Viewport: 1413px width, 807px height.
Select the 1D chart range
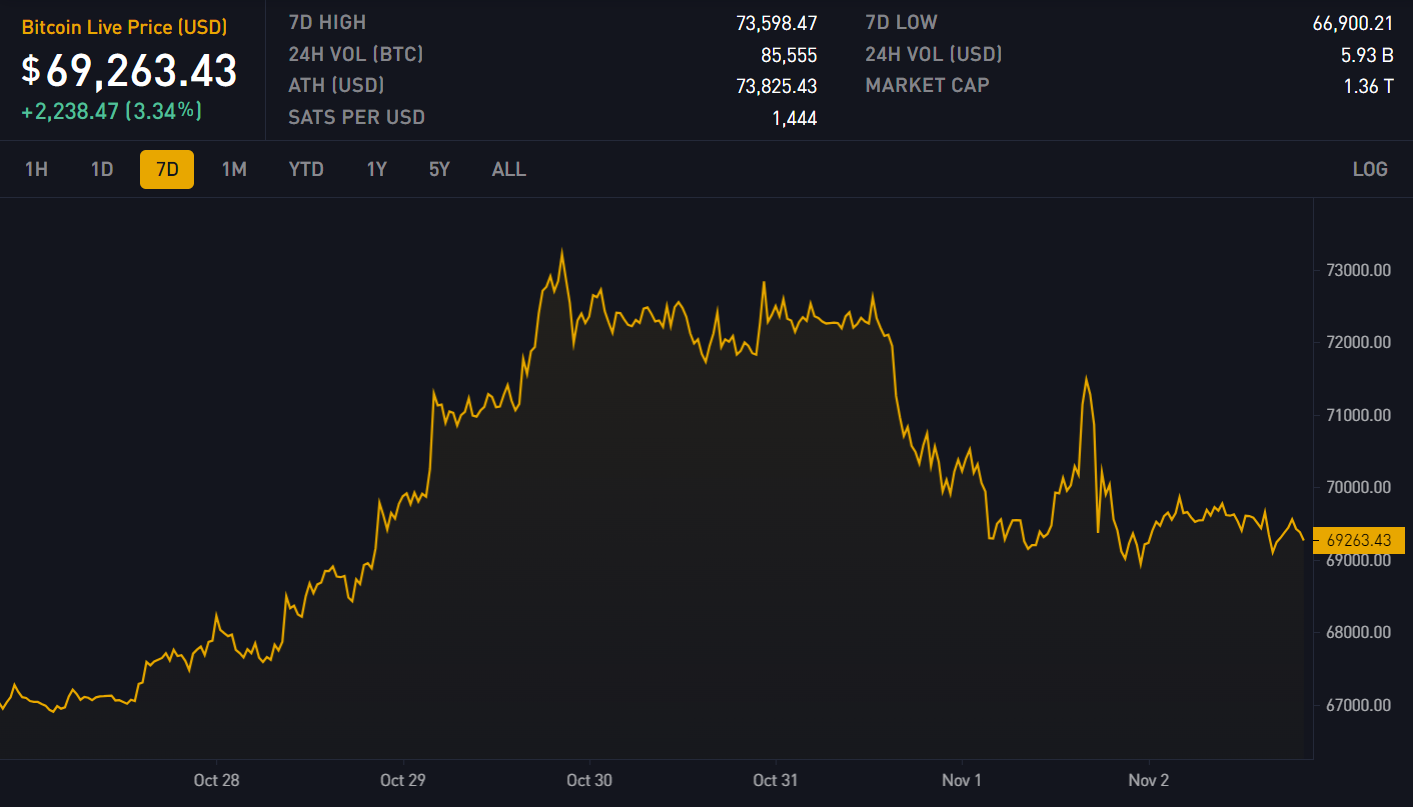pos(102,169)
